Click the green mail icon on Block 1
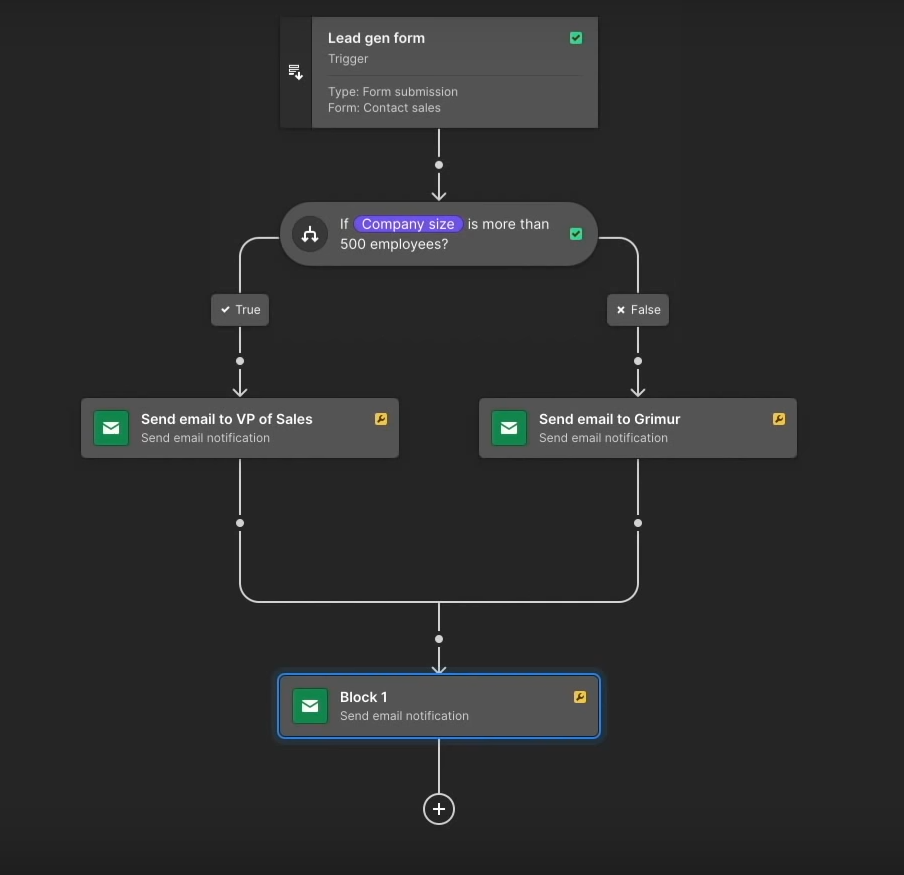Screen dimensions: 904x875 point(310,706)
